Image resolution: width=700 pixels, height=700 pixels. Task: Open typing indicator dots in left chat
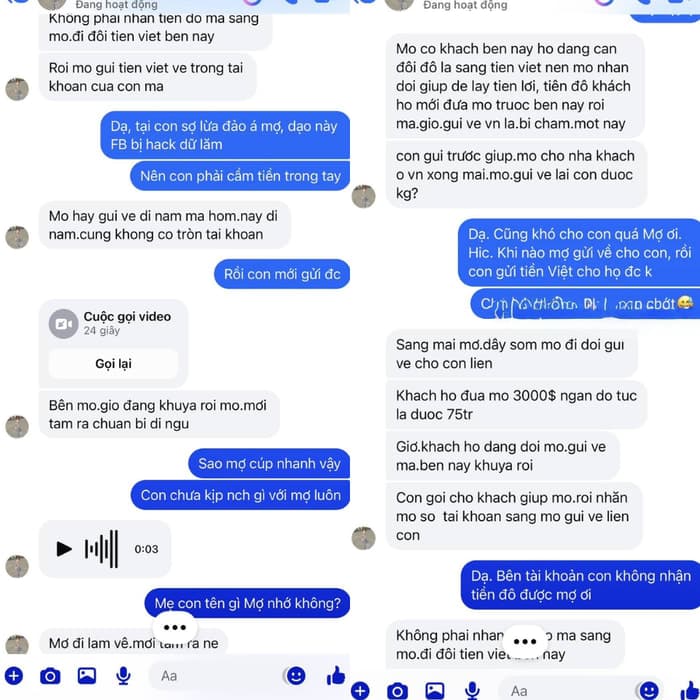tap(175, 627)
